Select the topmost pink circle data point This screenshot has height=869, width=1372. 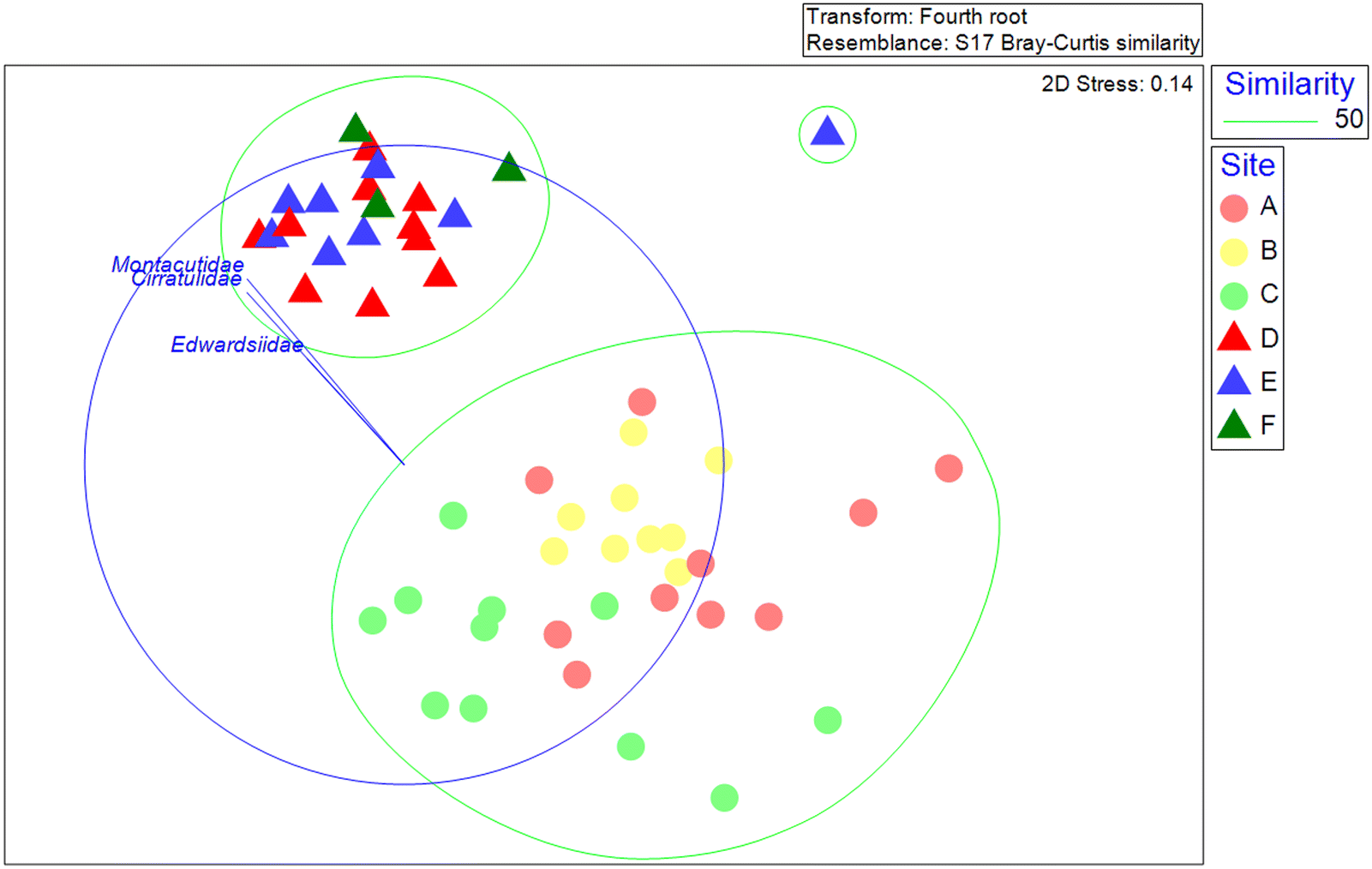click(x=642, y=401)
